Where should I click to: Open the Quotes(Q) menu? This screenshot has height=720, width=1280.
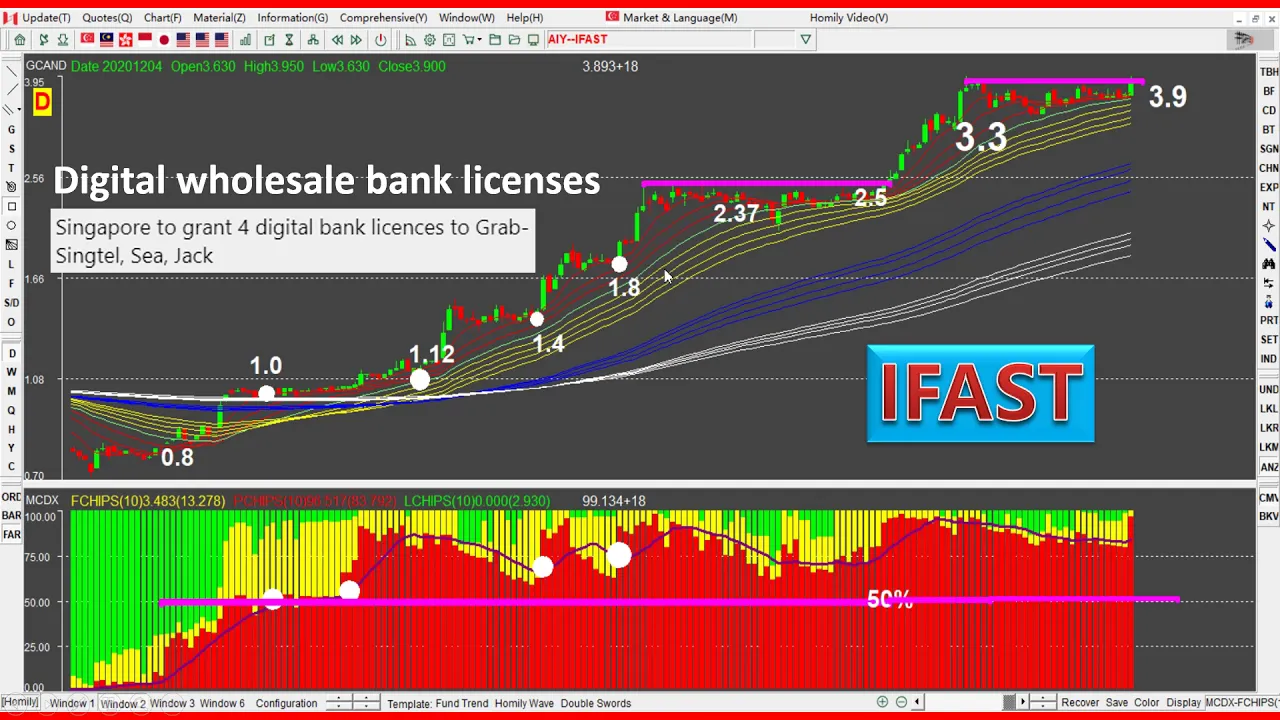[x=107, y=18]
